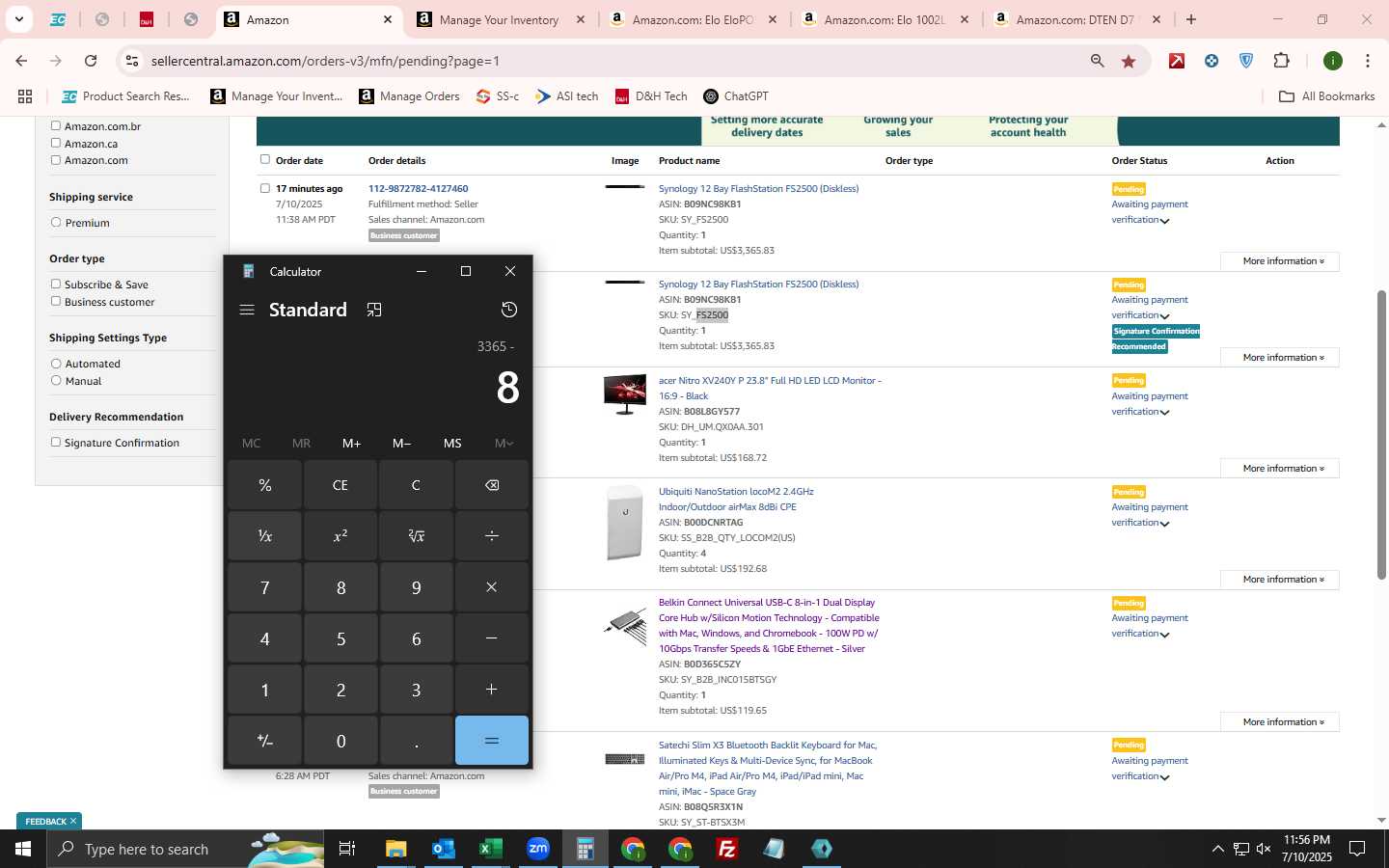Open Chrome three-dot menu
This screenshot has width=1389, height=868.
1368,61
